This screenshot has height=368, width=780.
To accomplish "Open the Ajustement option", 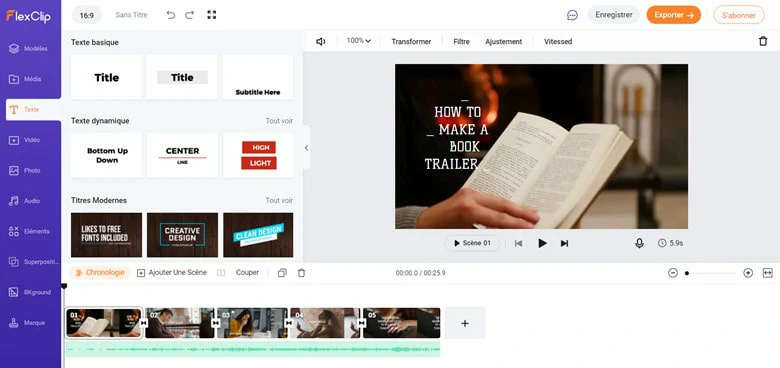I will (503, 42).
